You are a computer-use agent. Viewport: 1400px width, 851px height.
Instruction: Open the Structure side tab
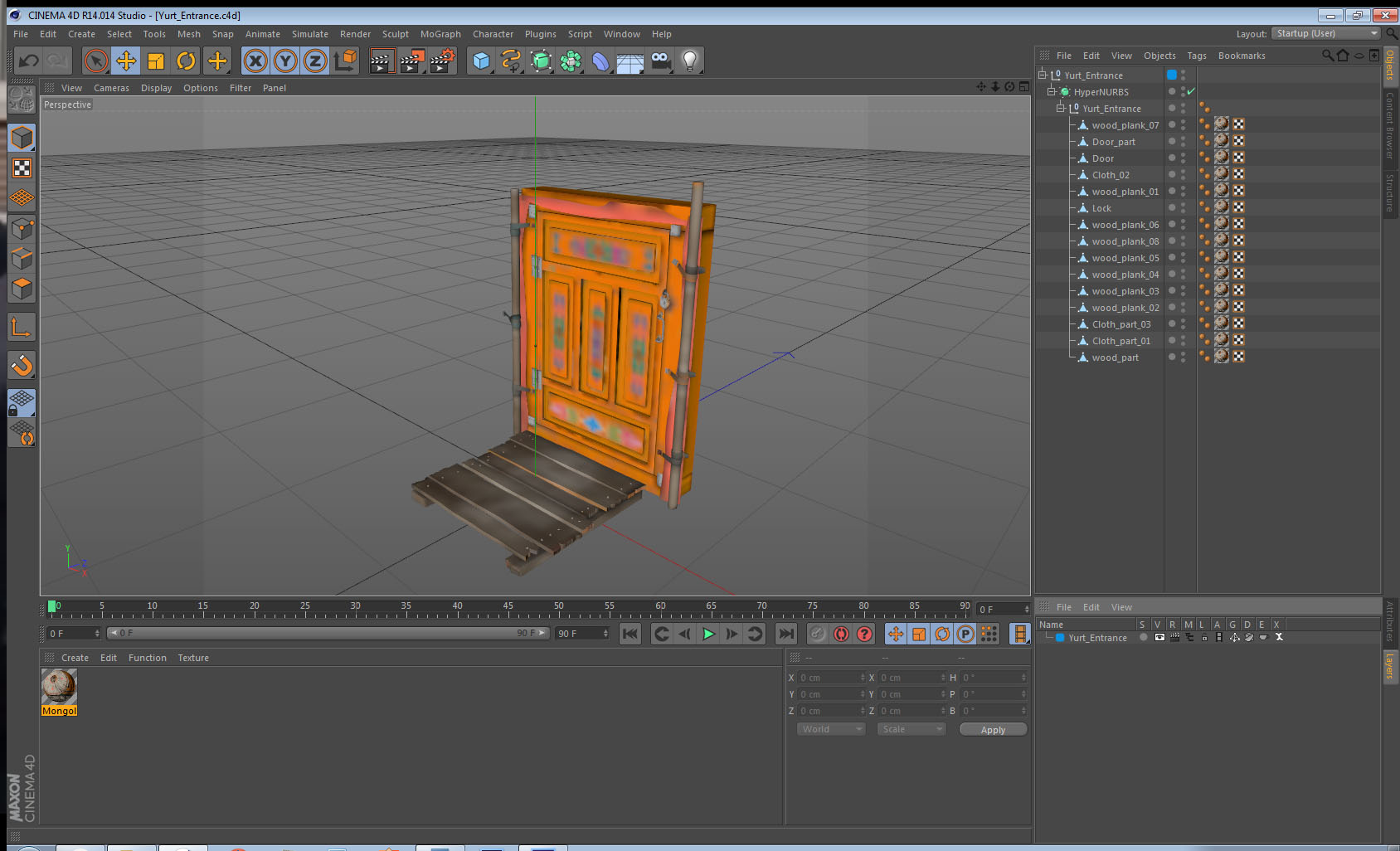pos(1389,192)
